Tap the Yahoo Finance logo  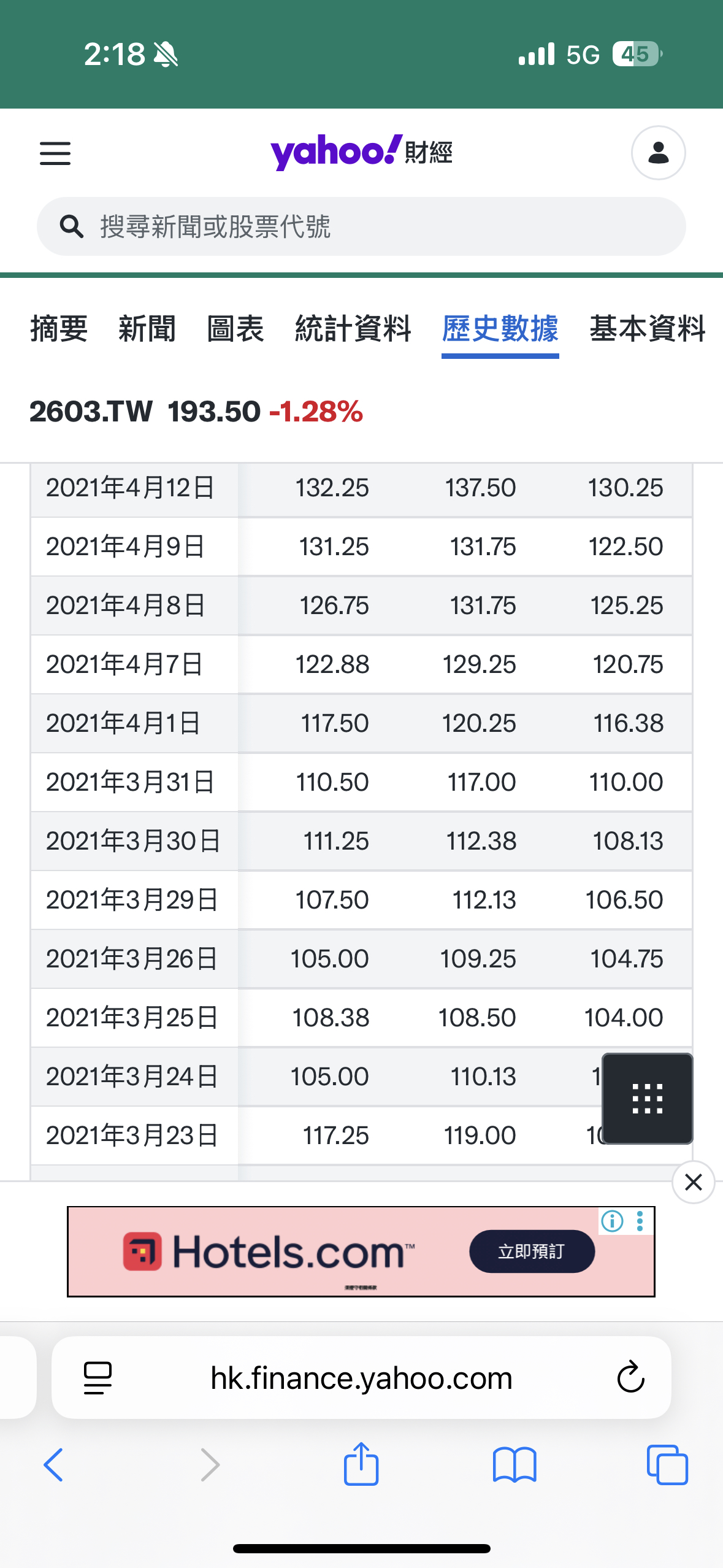[361, 152]
